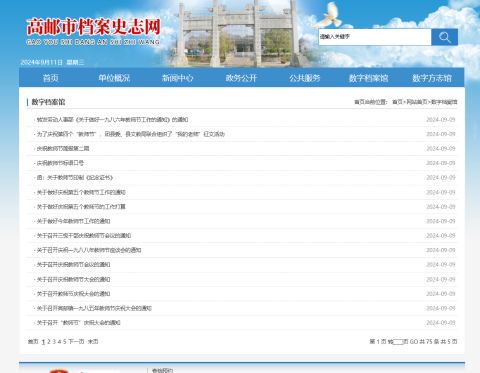Go to page 2 of results

coord(49,342)
